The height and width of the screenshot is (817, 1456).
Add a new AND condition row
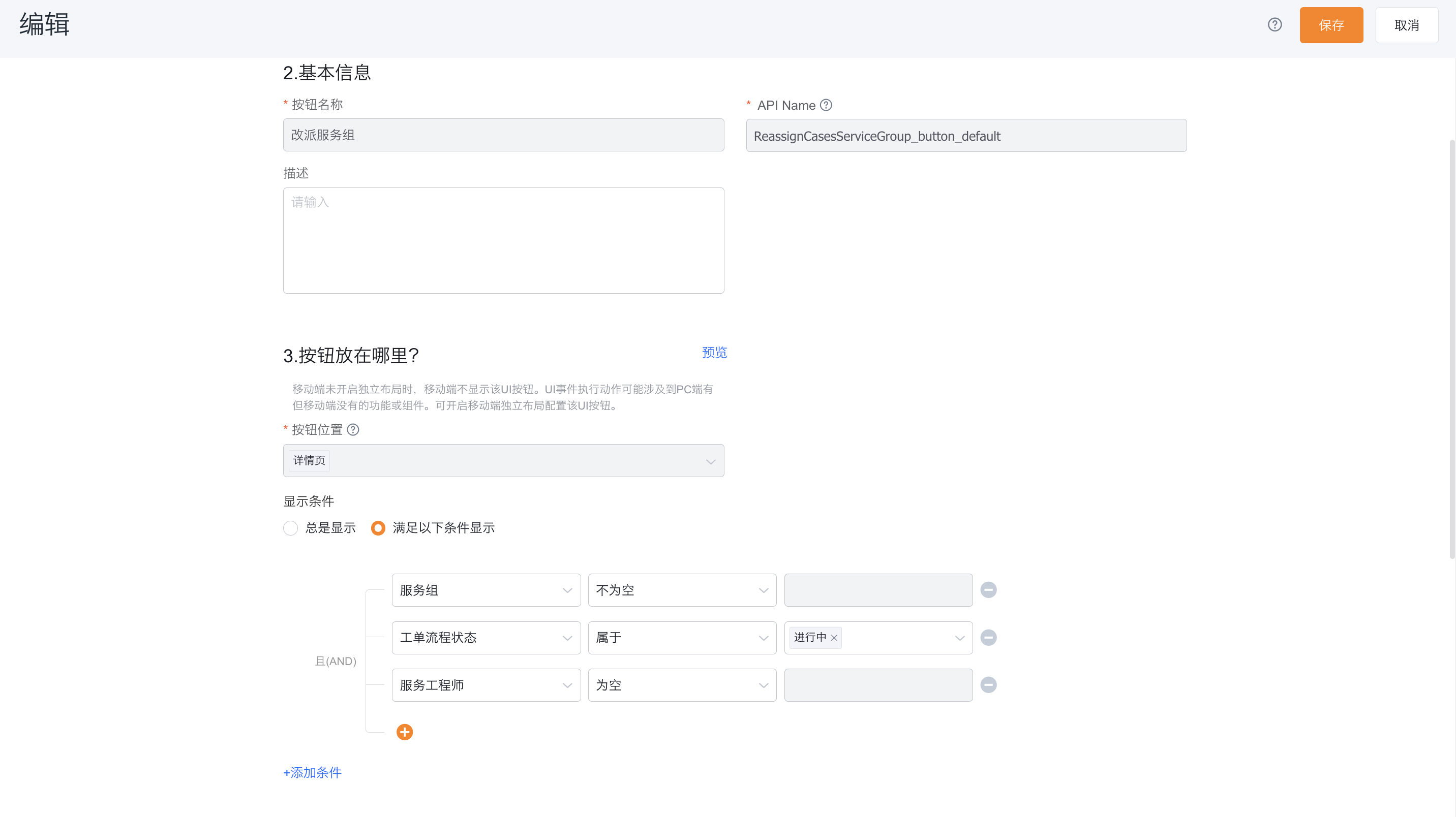[x=405, y=732]
